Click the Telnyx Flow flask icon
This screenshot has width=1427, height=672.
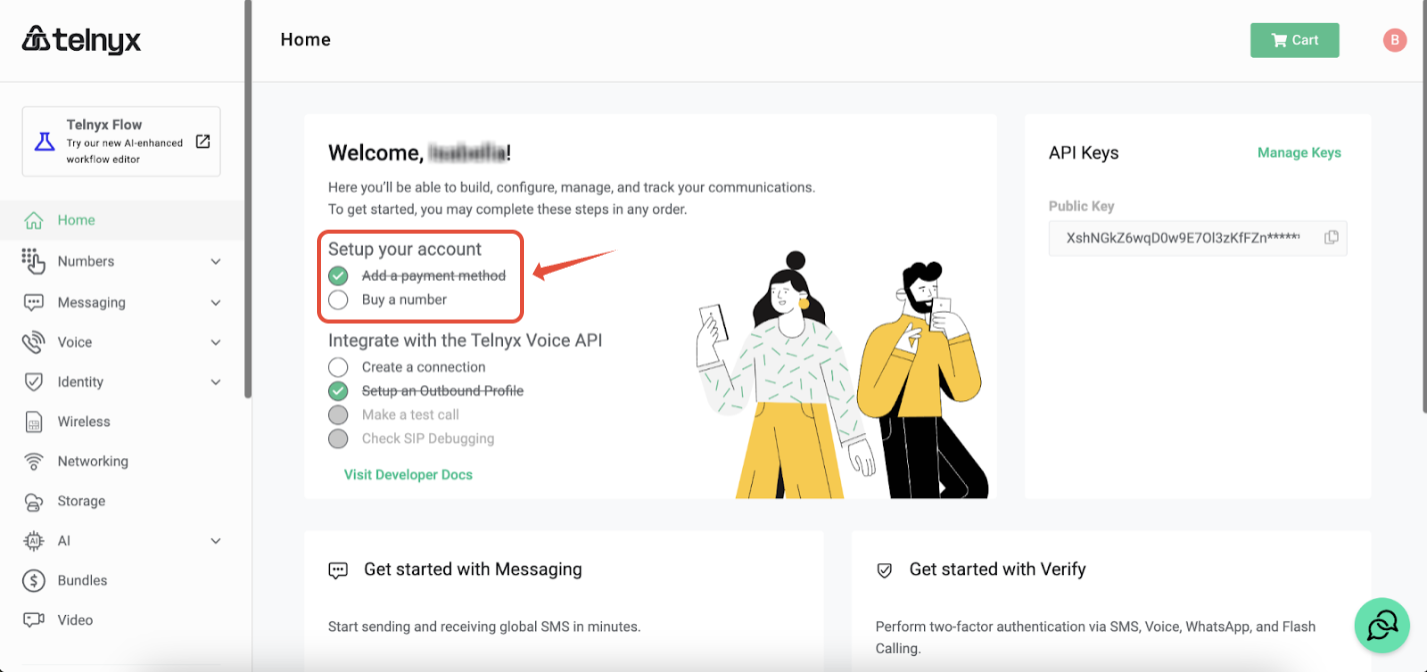coord(44,141)
